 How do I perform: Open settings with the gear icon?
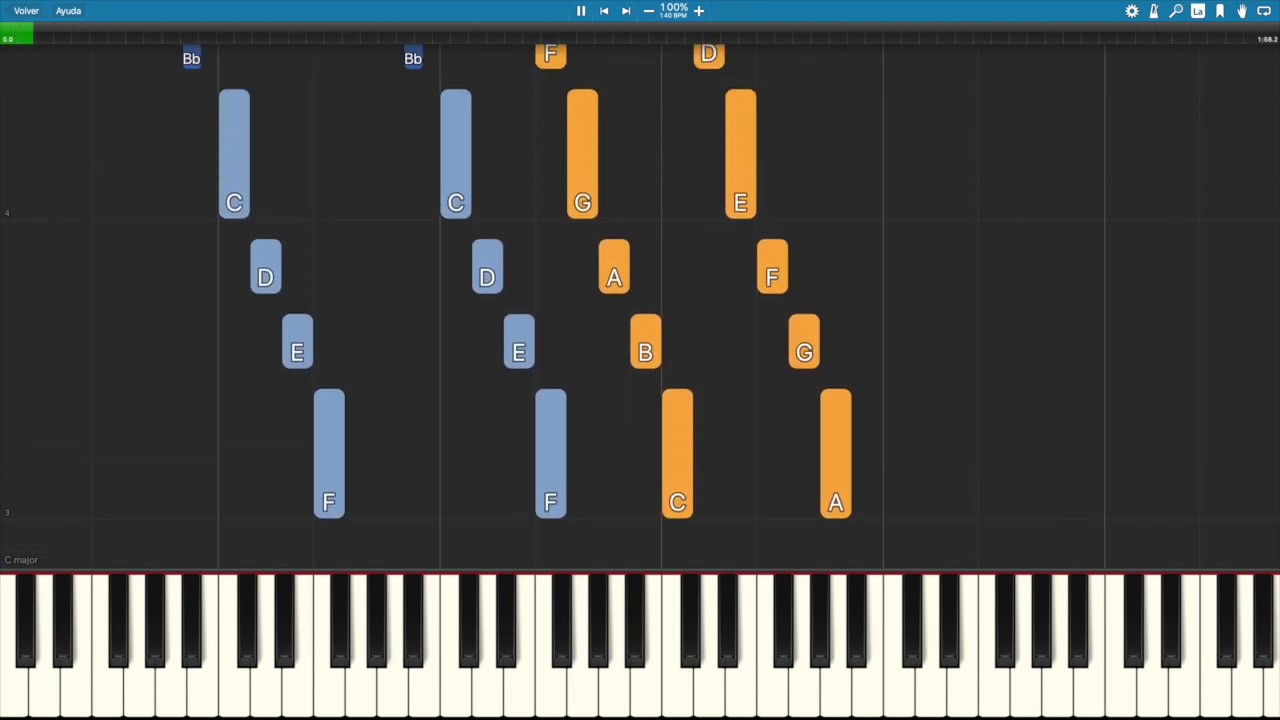click(x=1132, y=11)
